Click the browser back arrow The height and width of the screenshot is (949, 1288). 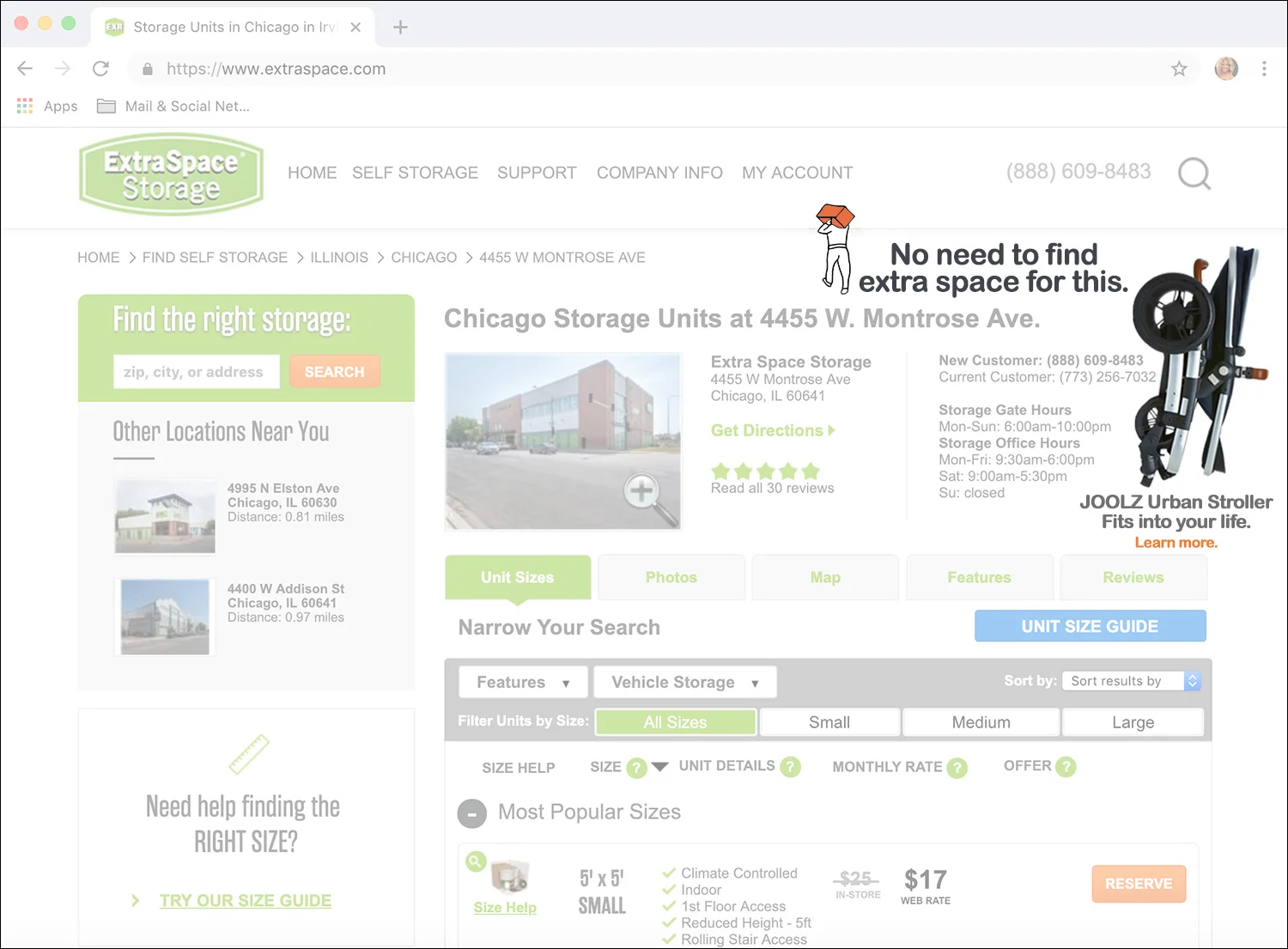(x=25, y=69)
